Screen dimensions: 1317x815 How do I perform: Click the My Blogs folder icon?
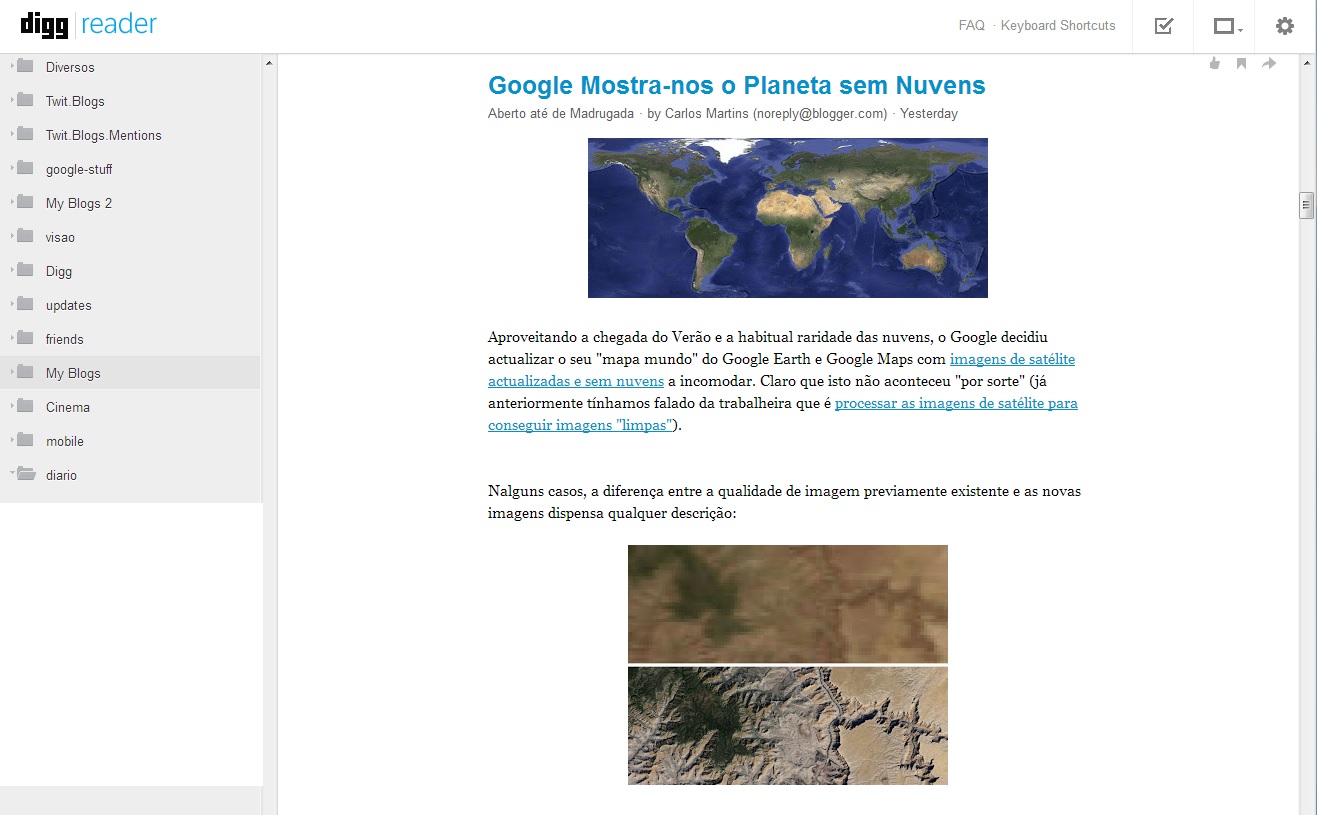pyautogui.click(x=24, y=372)
